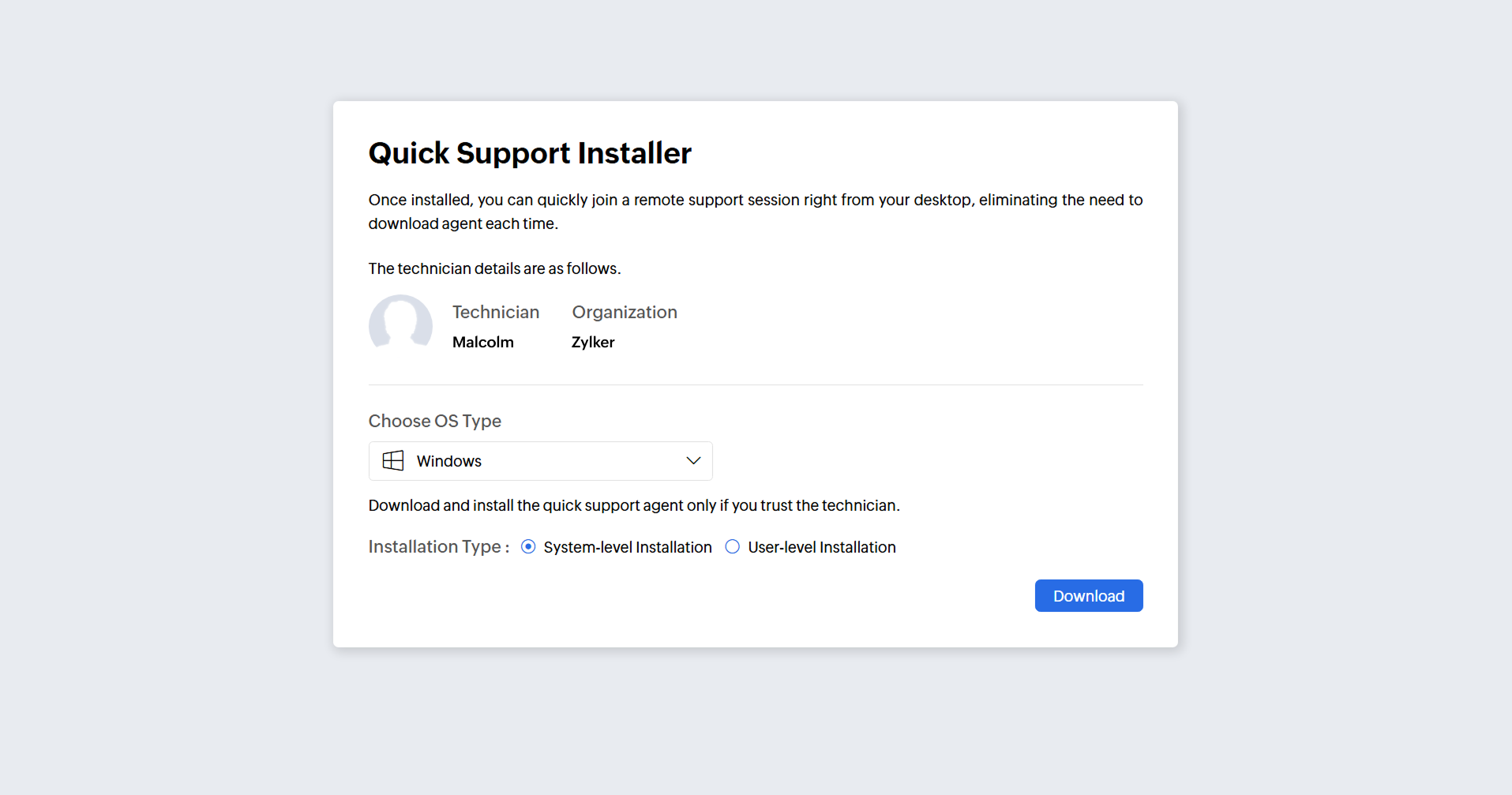Expand the OS type dropdown chevron arrow
Viewport: 1512px width, 795px height.
click(693, 461)
